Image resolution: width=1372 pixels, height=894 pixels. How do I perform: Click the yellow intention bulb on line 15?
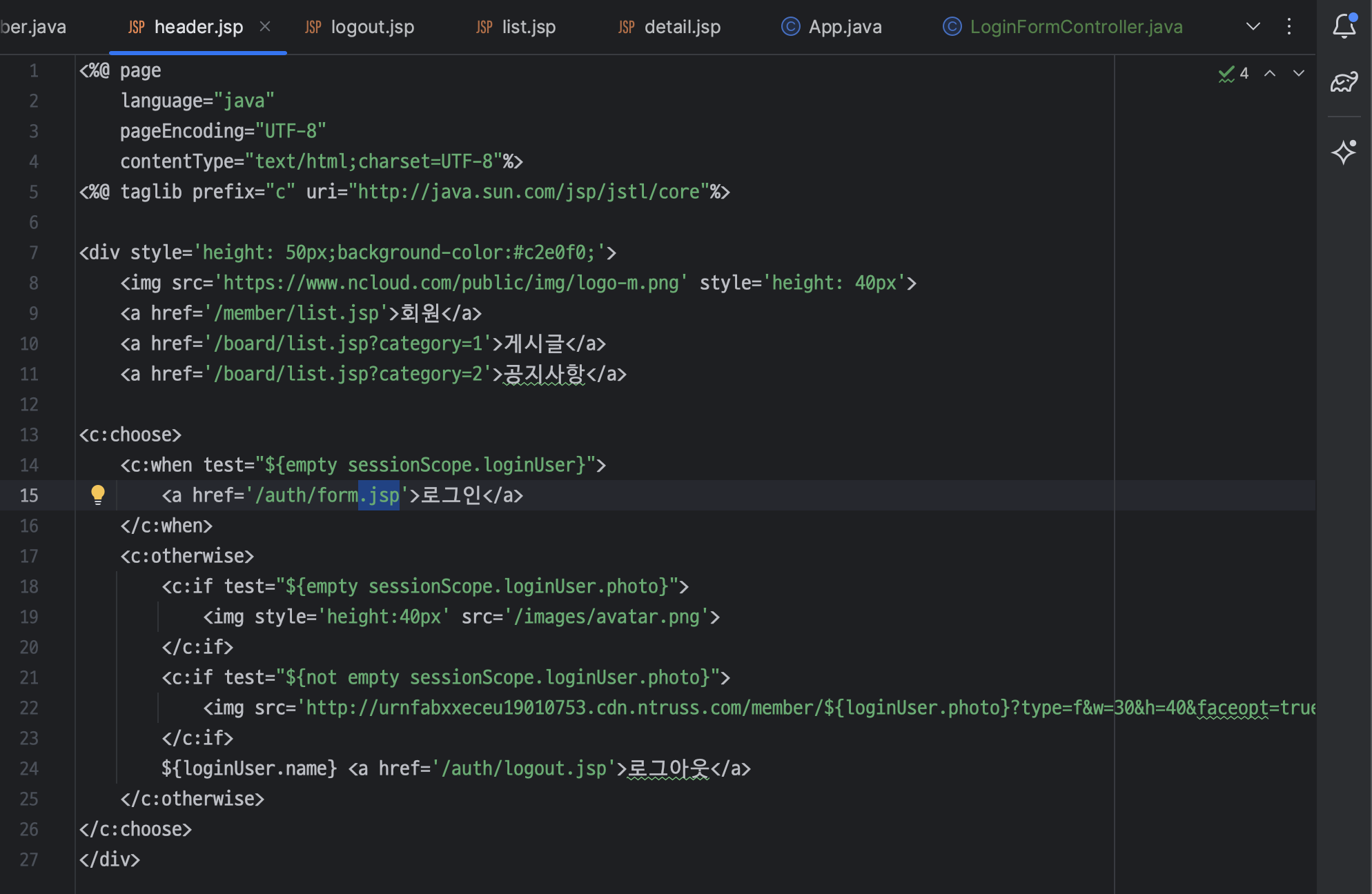98,494
